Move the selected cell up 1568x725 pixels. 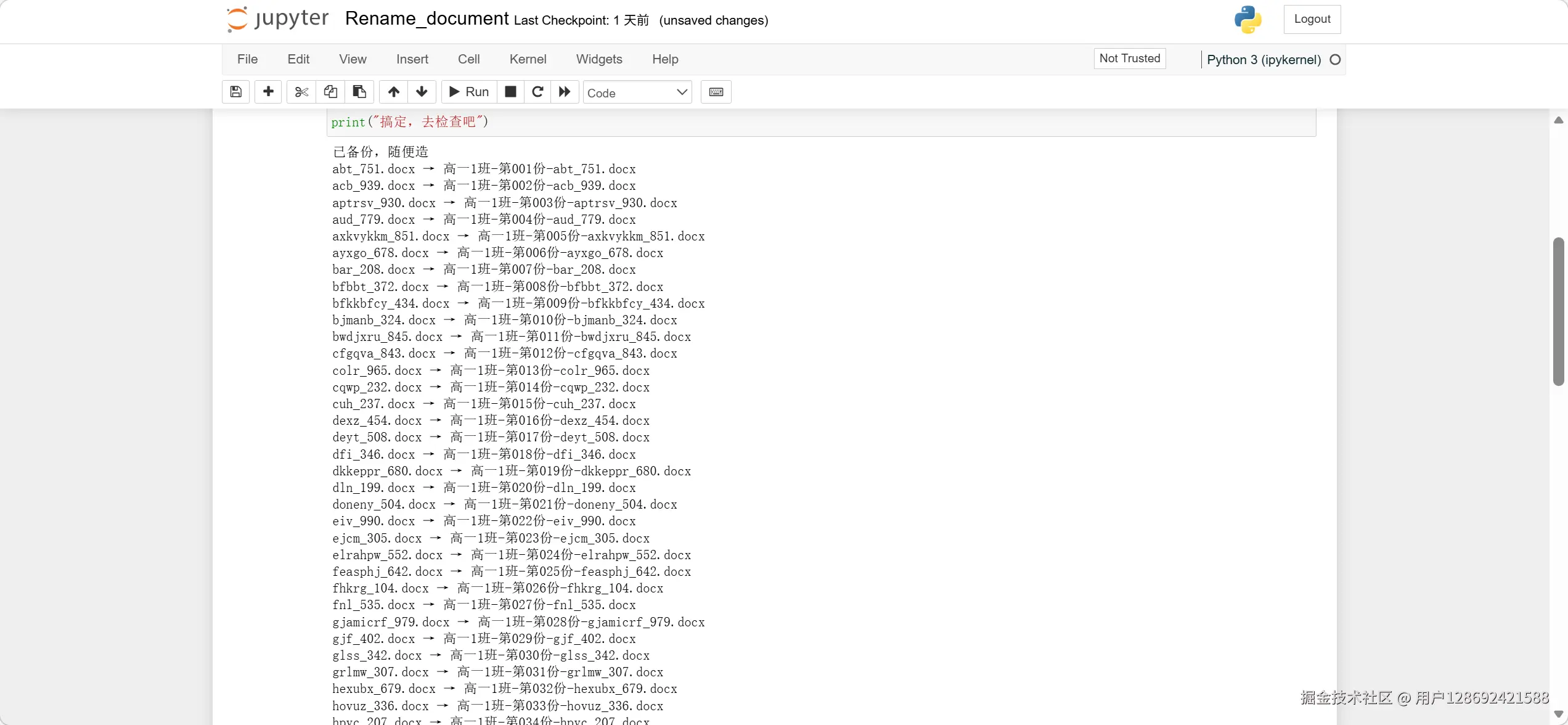tap(393, 91)
